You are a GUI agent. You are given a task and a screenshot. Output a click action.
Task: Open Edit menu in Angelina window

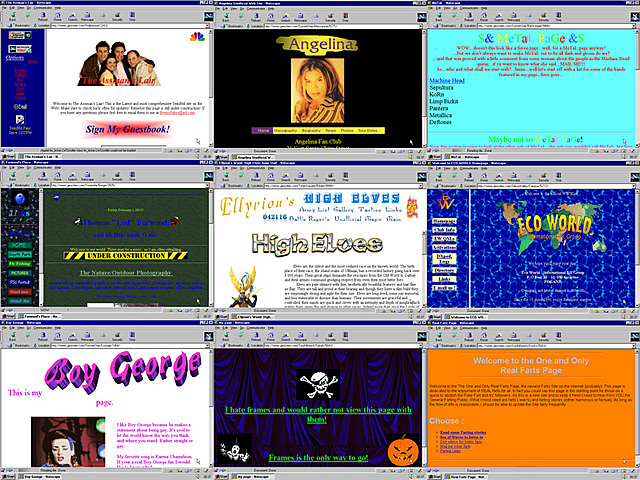pyautogui.click(x=225, y=8)
